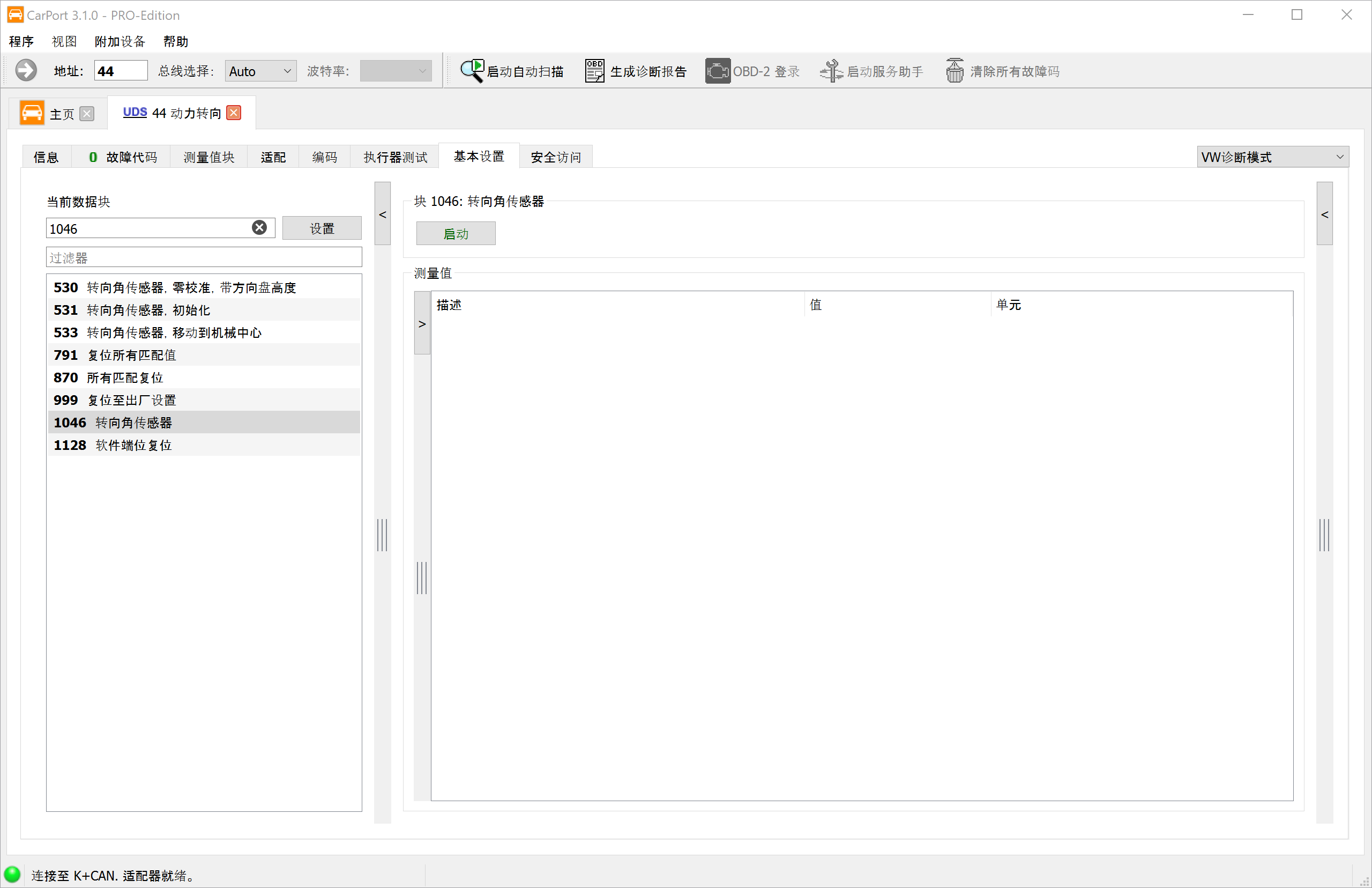Click the 设置 button
Screen dimensions: 1372x888
(x=322, y=228)
